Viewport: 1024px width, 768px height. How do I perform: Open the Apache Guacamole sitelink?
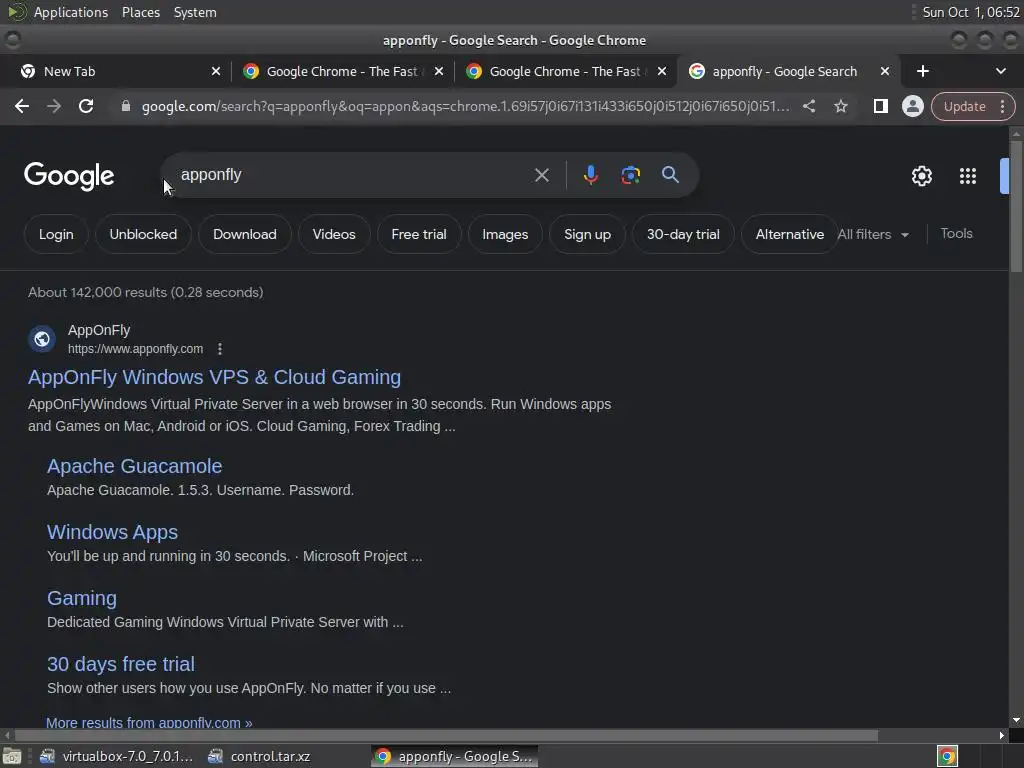click(x=135, y=466)
